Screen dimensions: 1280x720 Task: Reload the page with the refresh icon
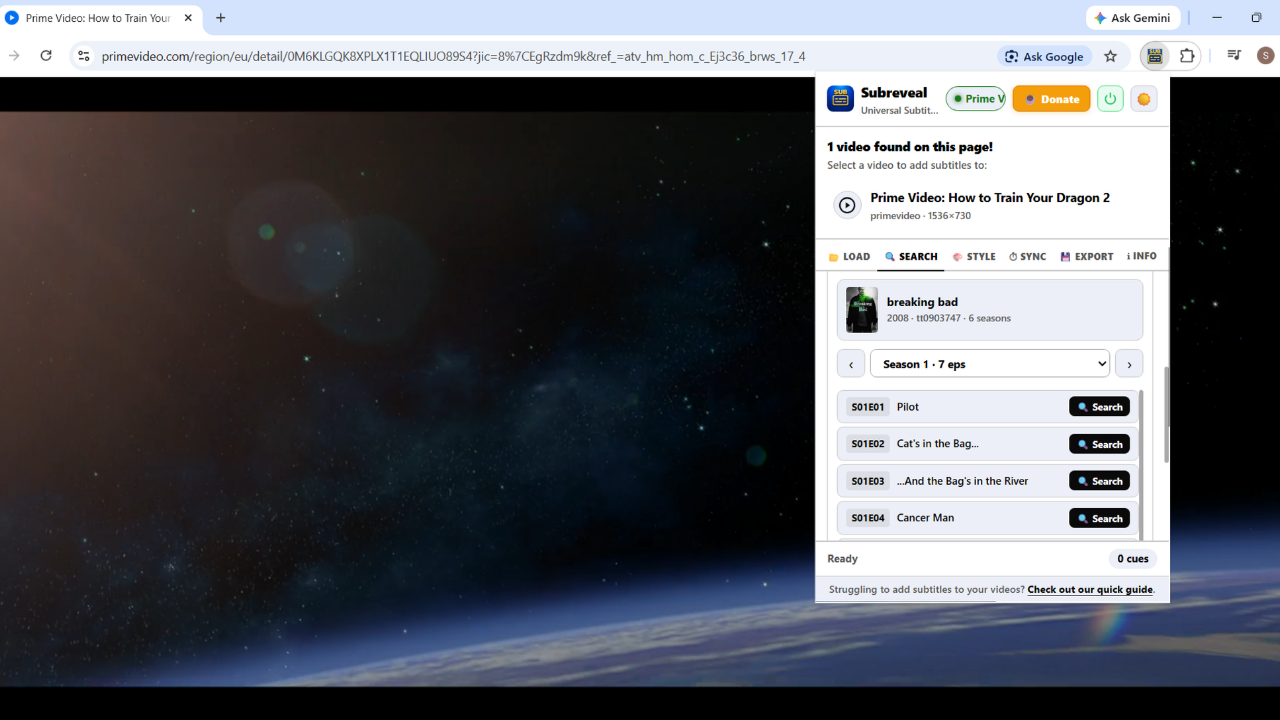[46, 56]
